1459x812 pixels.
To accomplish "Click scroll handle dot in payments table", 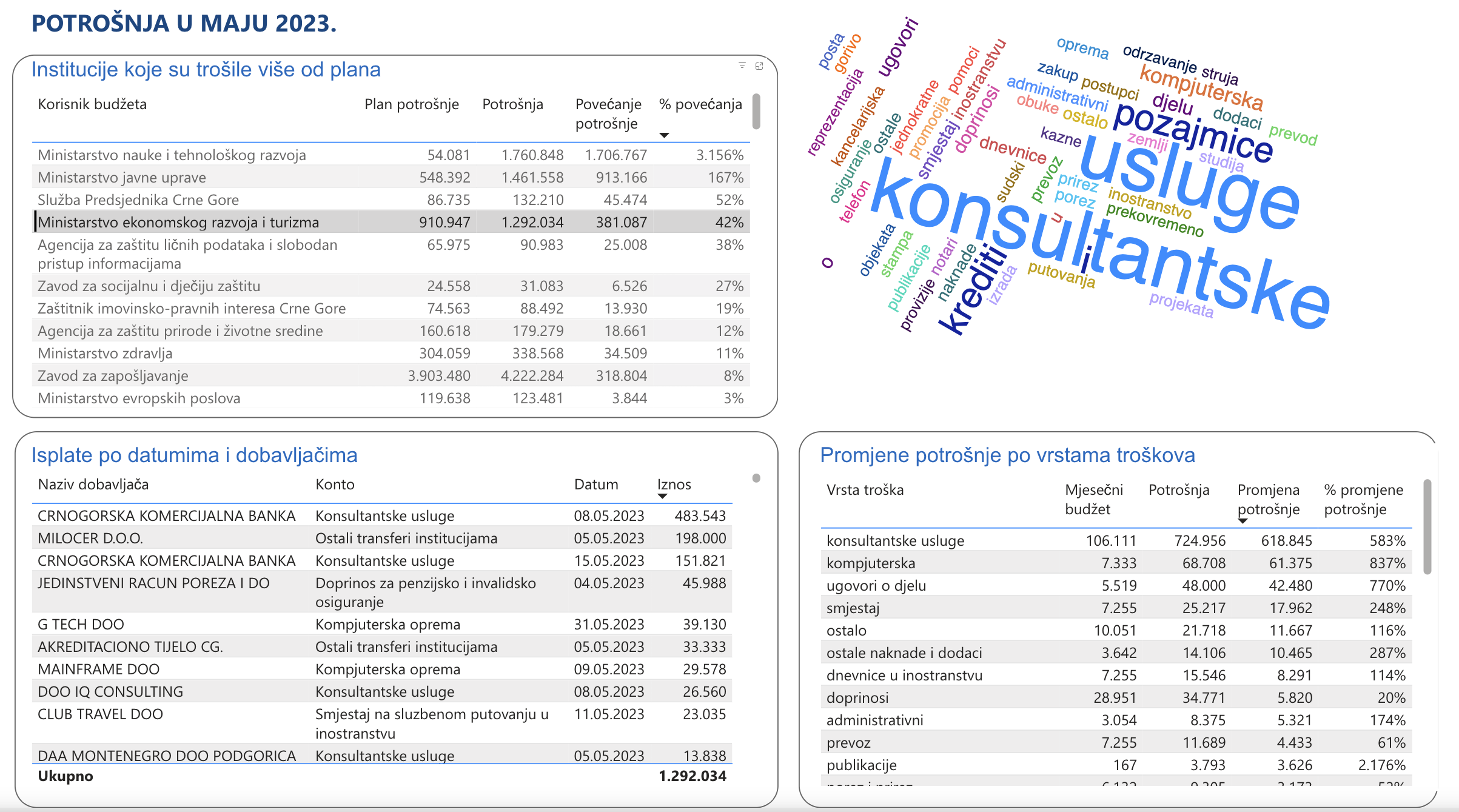I will (x=756, y=478).
